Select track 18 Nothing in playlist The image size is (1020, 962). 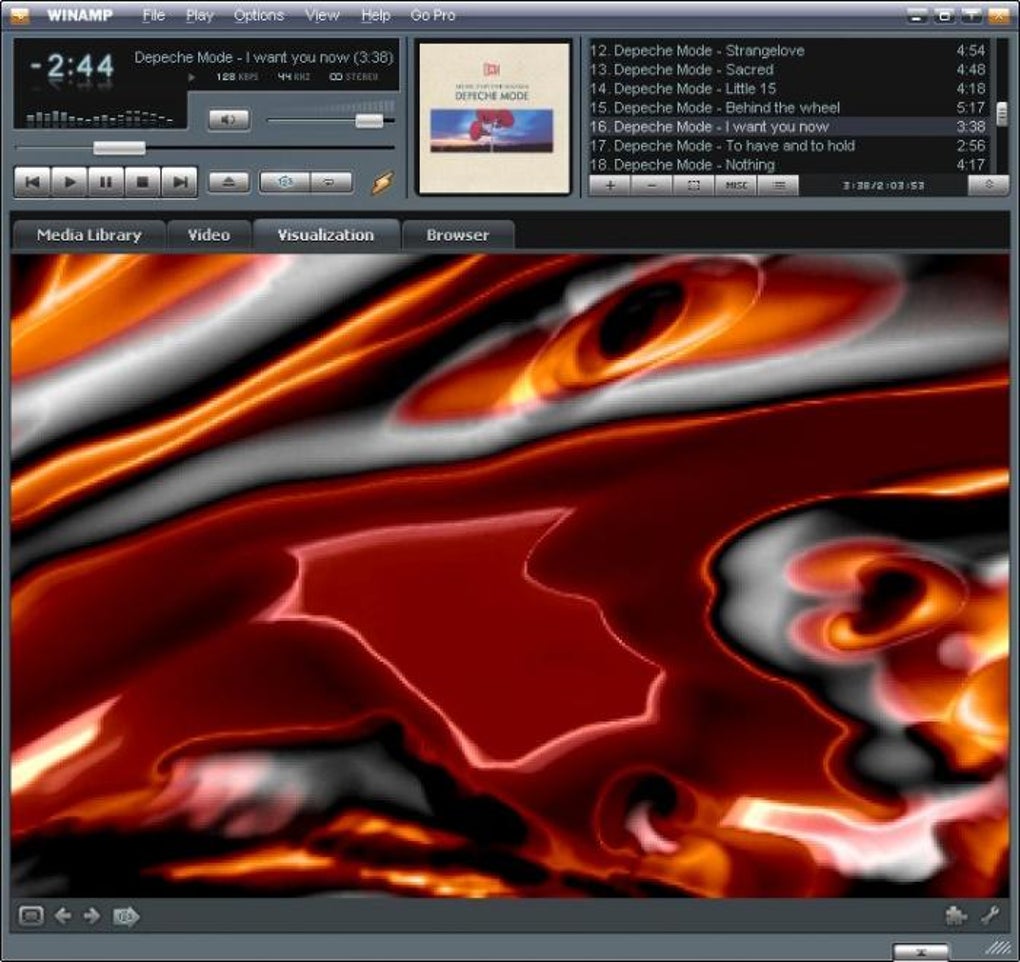click(788, 165)
